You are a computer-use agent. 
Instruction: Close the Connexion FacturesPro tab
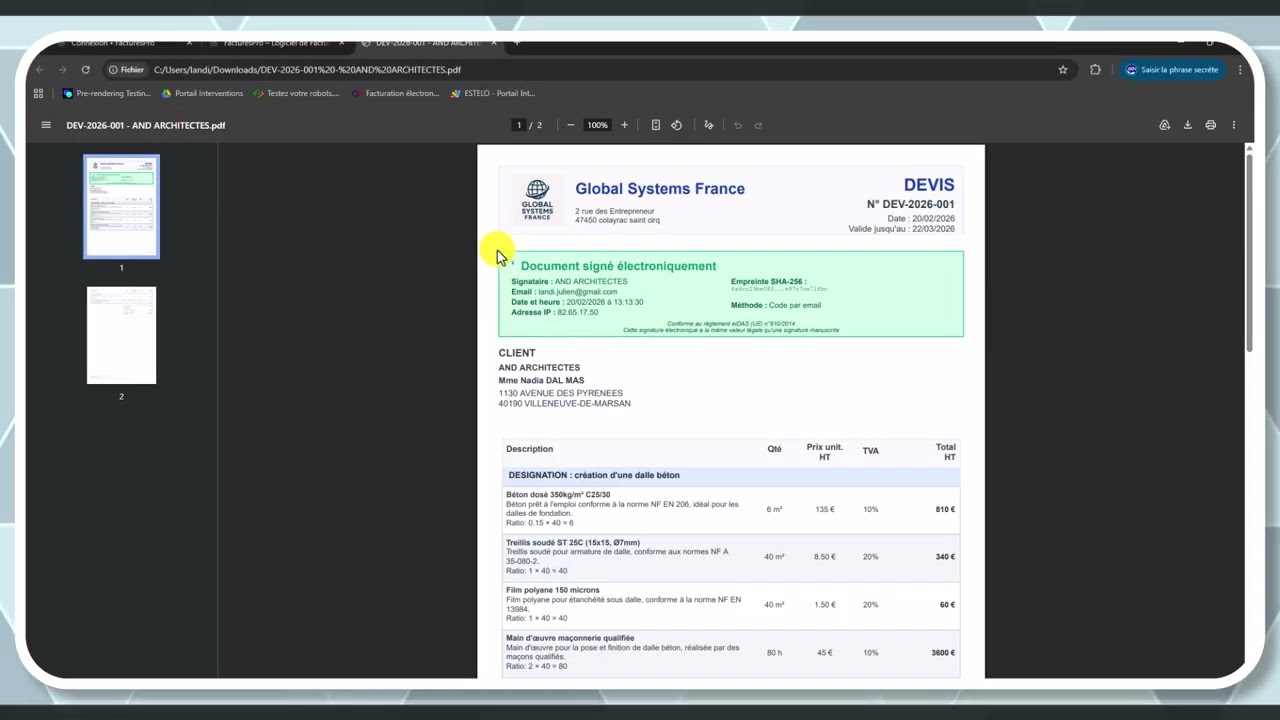tap(189, 43)
